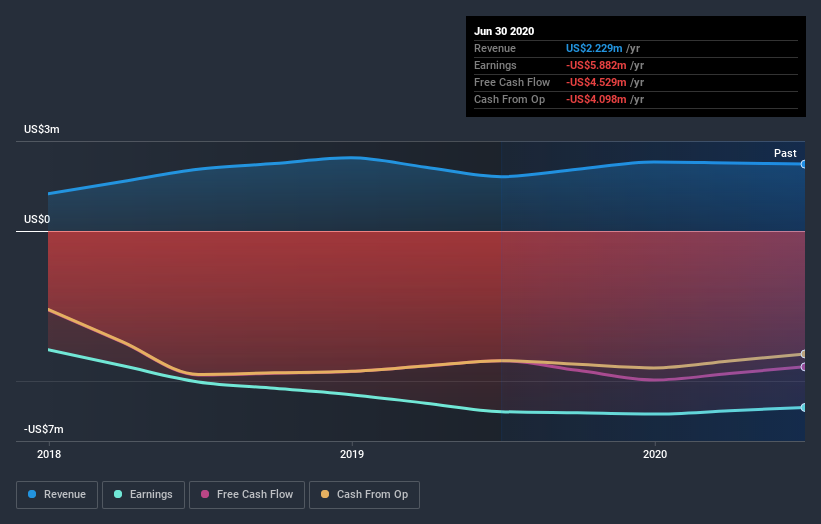Toggle the Cash From Op legend button

click(364, 495)
